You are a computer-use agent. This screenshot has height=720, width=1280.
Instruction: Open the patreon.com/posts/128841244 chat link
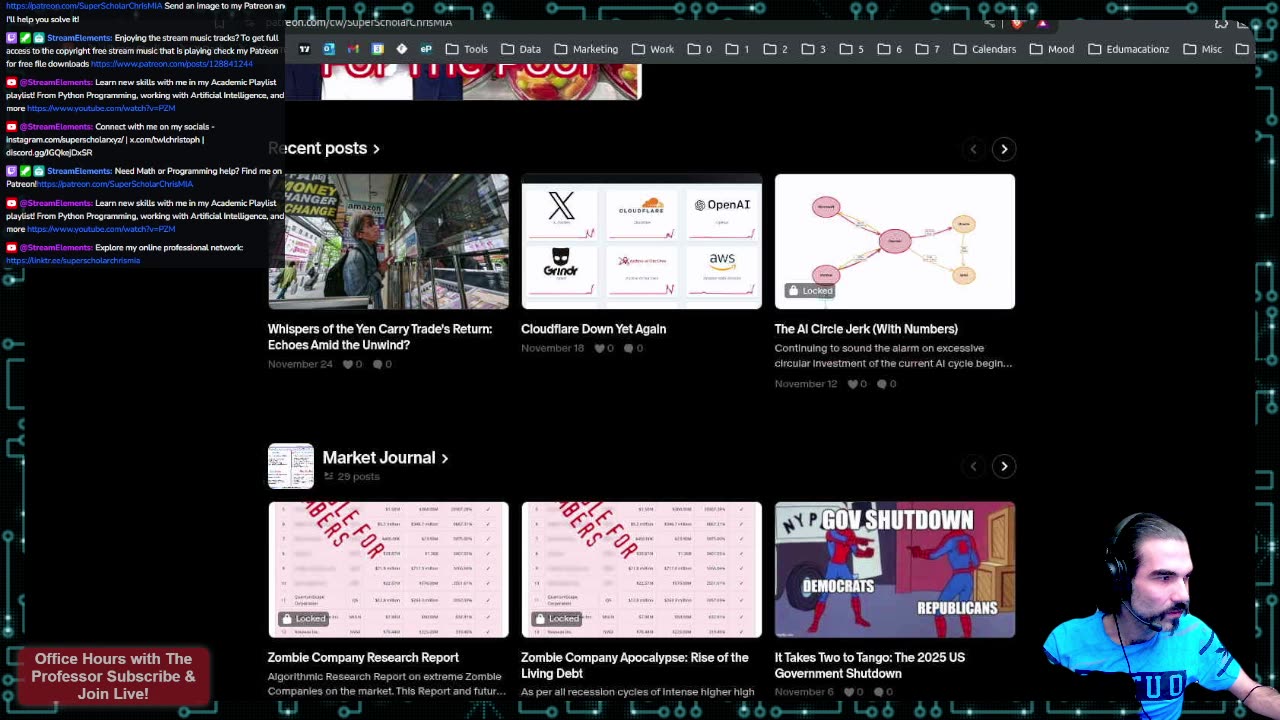pyautogui.click(x=172, y=64)
